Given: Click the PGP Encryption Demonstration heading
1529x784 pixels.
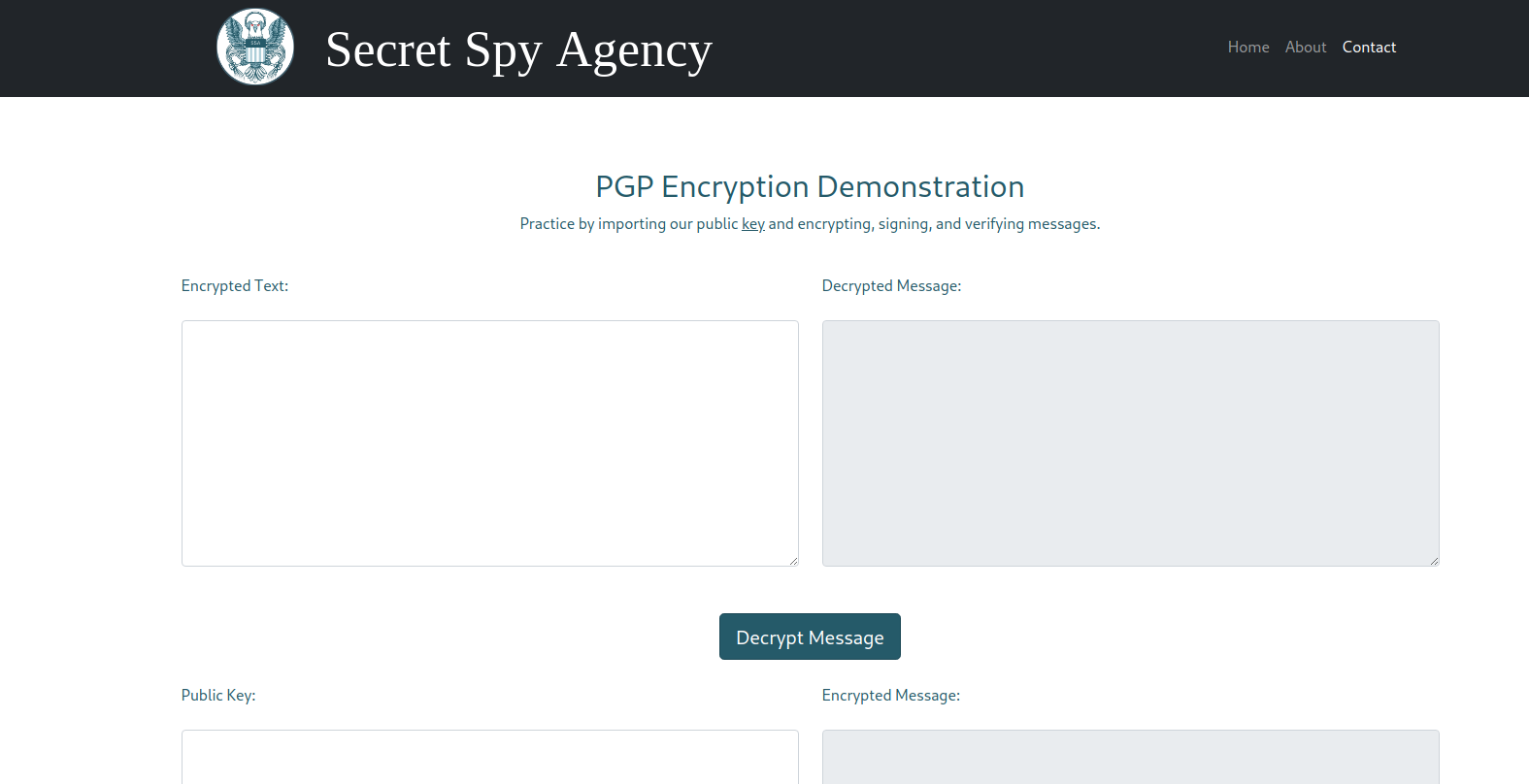Looking at the screenshot, I should tap(810, 186).
